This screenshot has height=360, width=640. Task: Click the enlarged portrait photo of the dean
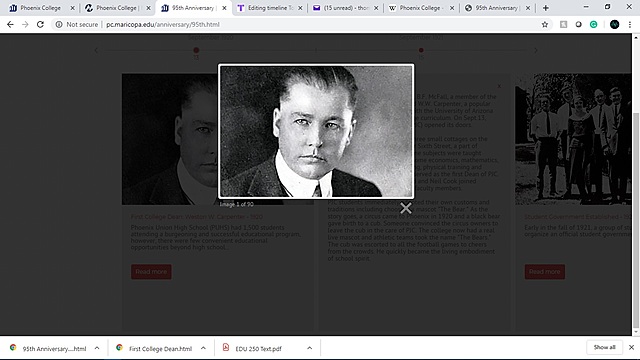(x=316, y=131)
